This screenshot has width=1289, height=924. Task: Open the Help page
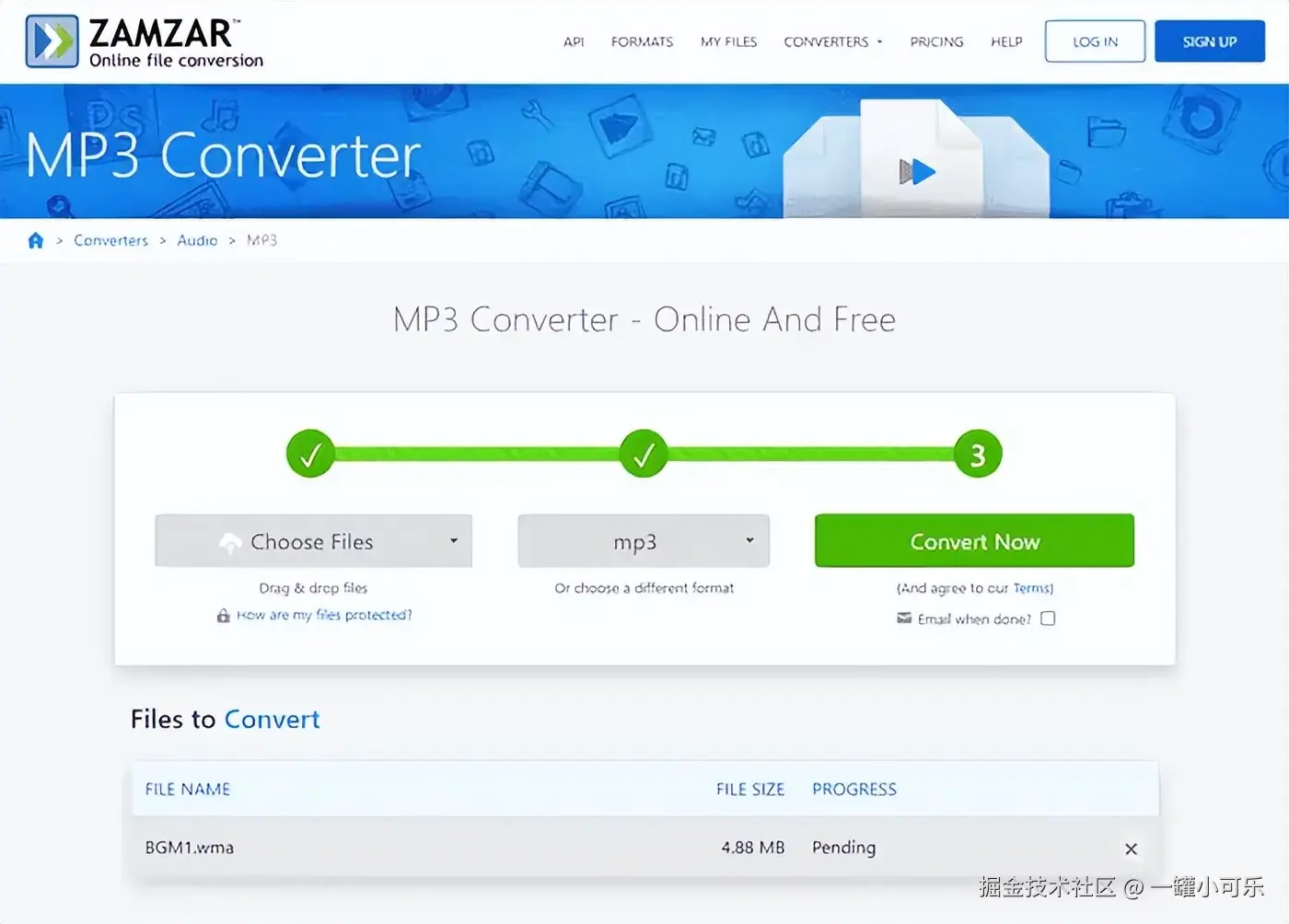click(x=1006, y=41)
